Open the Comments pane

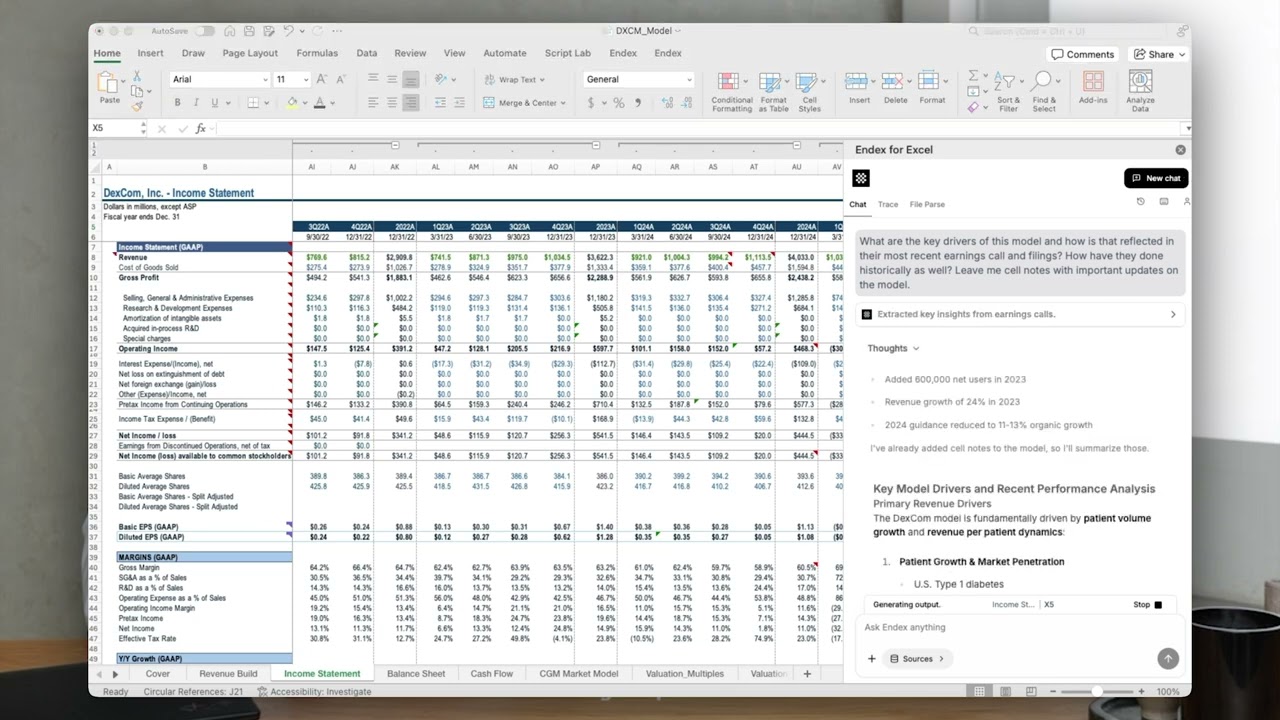(1083, 54)
